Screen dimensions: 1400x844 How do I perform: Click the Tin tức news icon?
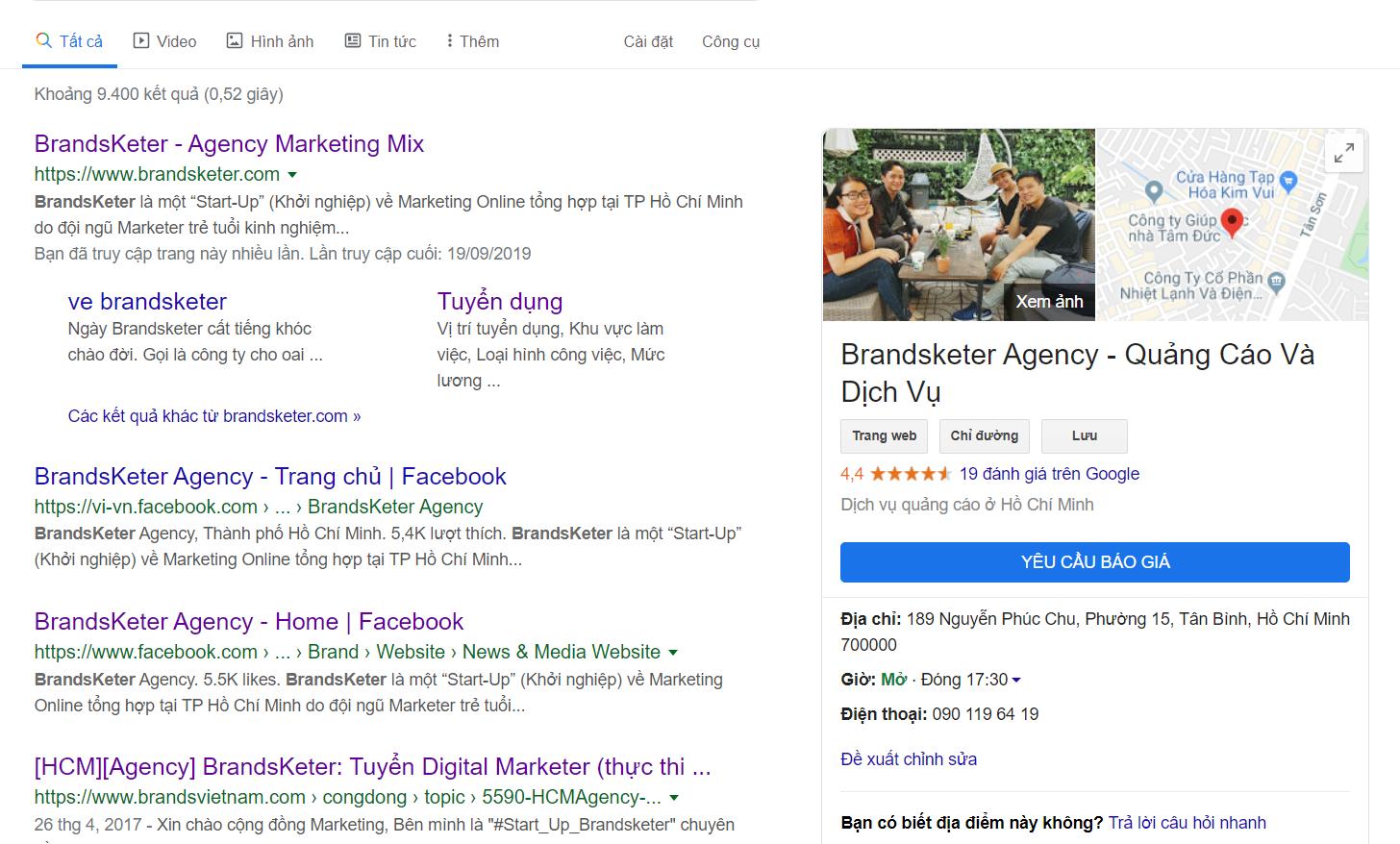point(353,41)
